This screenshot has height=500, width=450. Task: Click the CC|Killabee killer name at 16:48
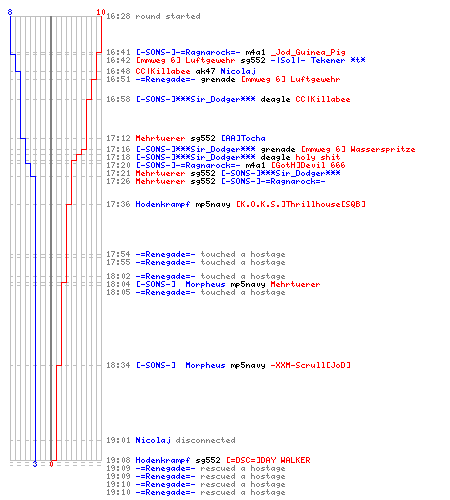tap(163, 71)
